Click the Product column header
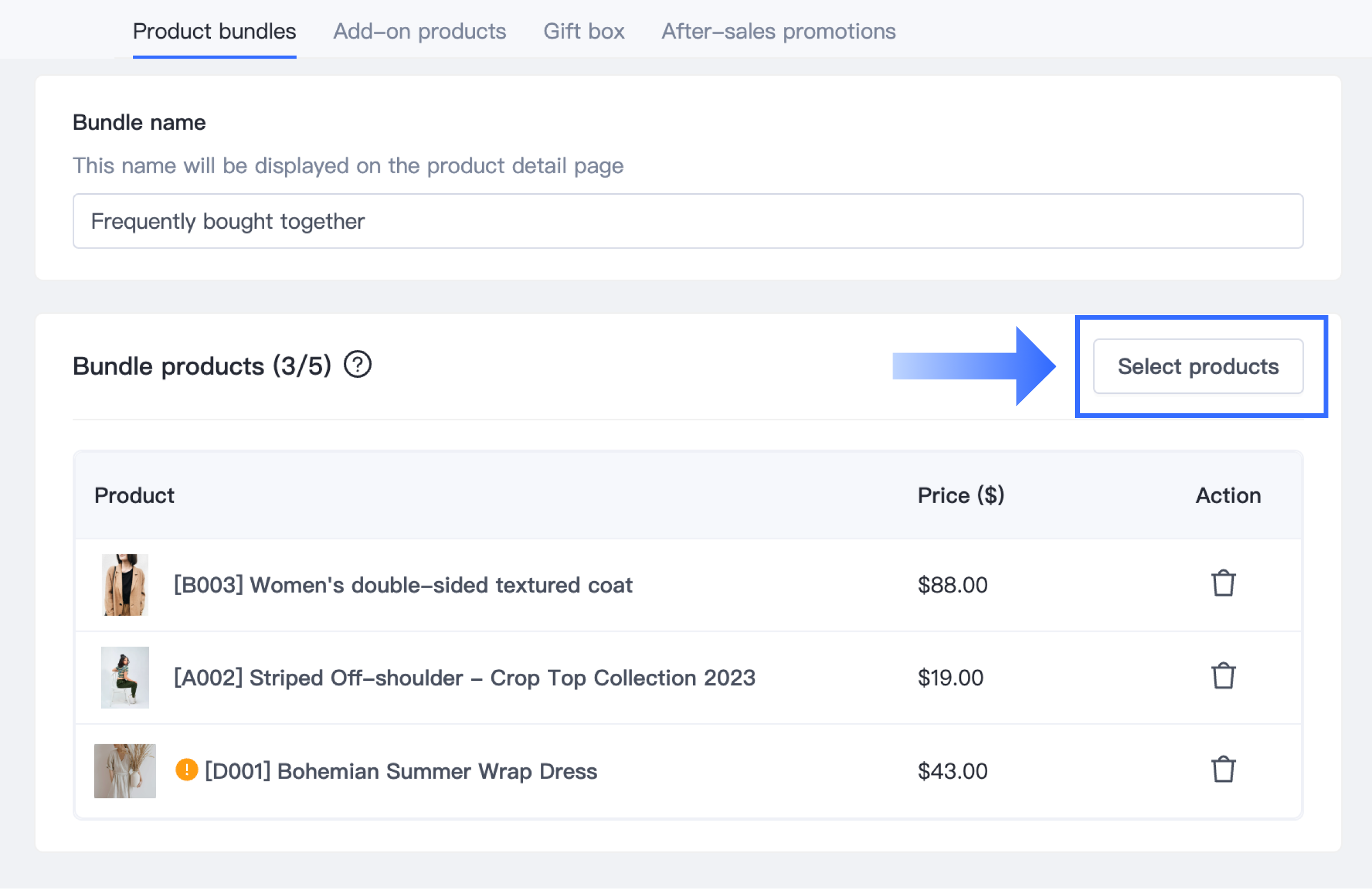 coord(134,496)
